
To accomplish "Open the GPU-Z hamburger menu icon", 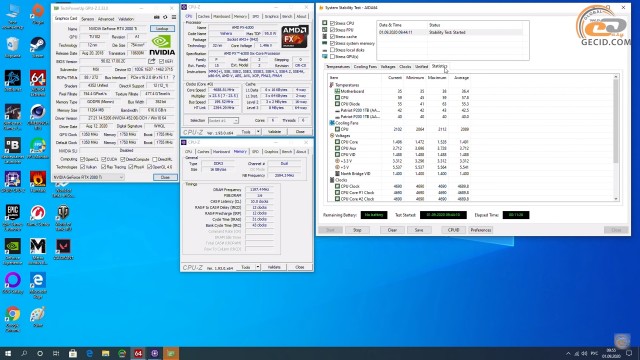I will 174,17.
